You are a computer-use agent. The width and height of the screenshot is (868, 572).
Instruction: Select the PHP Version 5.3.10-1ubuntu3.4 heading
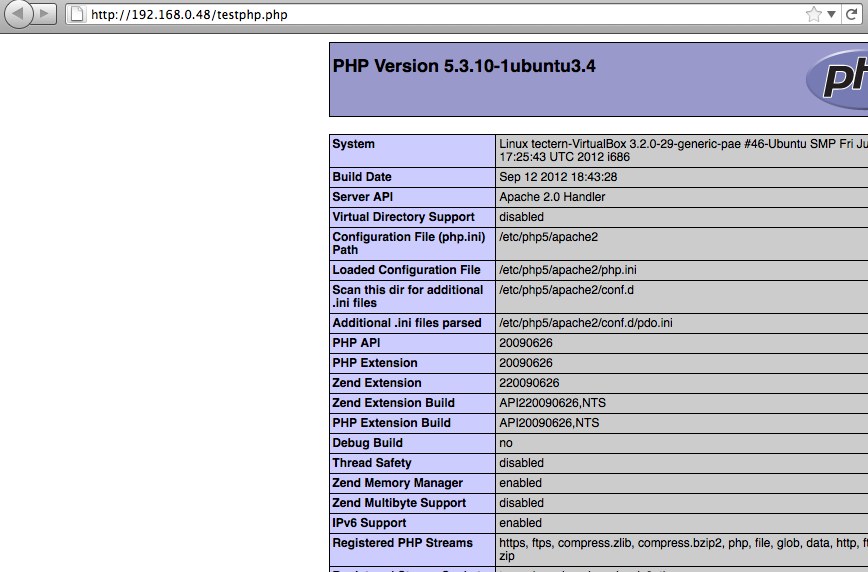(464, 66)
